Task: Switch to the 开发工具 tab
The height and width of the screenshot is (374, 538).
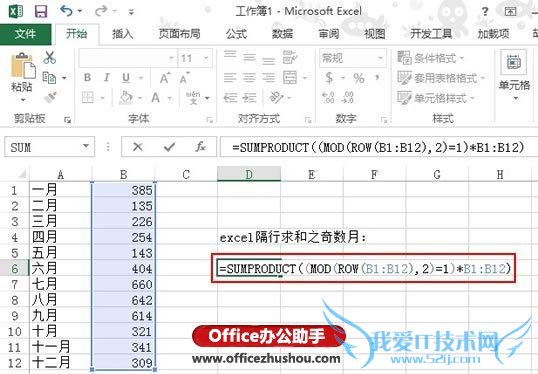Action: pyautogui.click(x=431, y=34)
